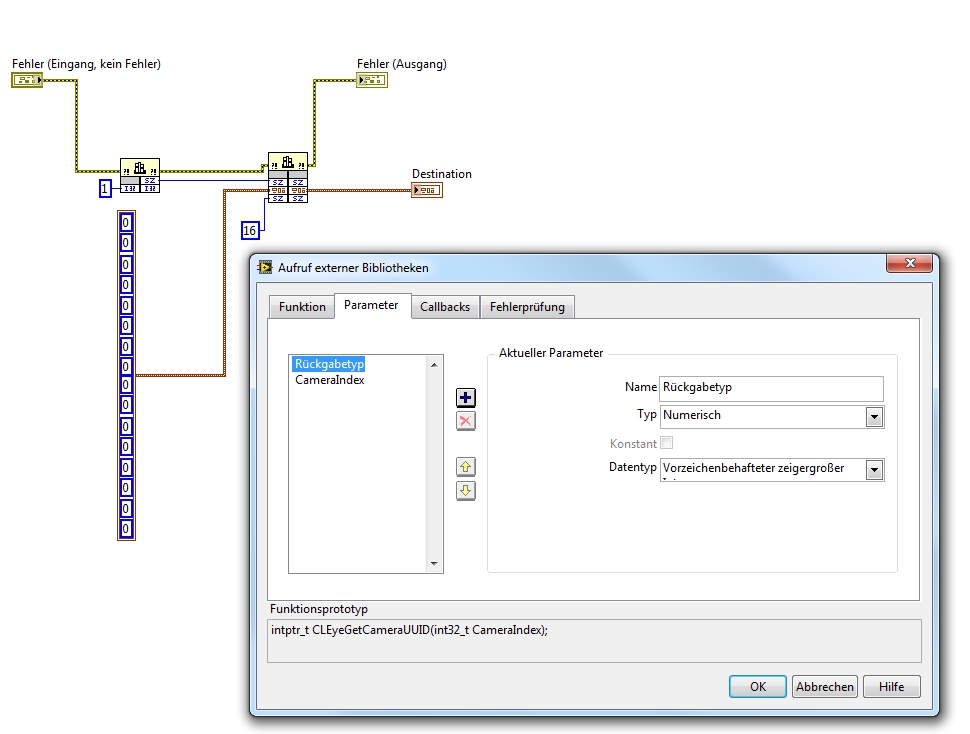The height and width of the screenshot is (734, 970).
Task: Select the second Call Library Function node
Action: [x=288, y=177]
